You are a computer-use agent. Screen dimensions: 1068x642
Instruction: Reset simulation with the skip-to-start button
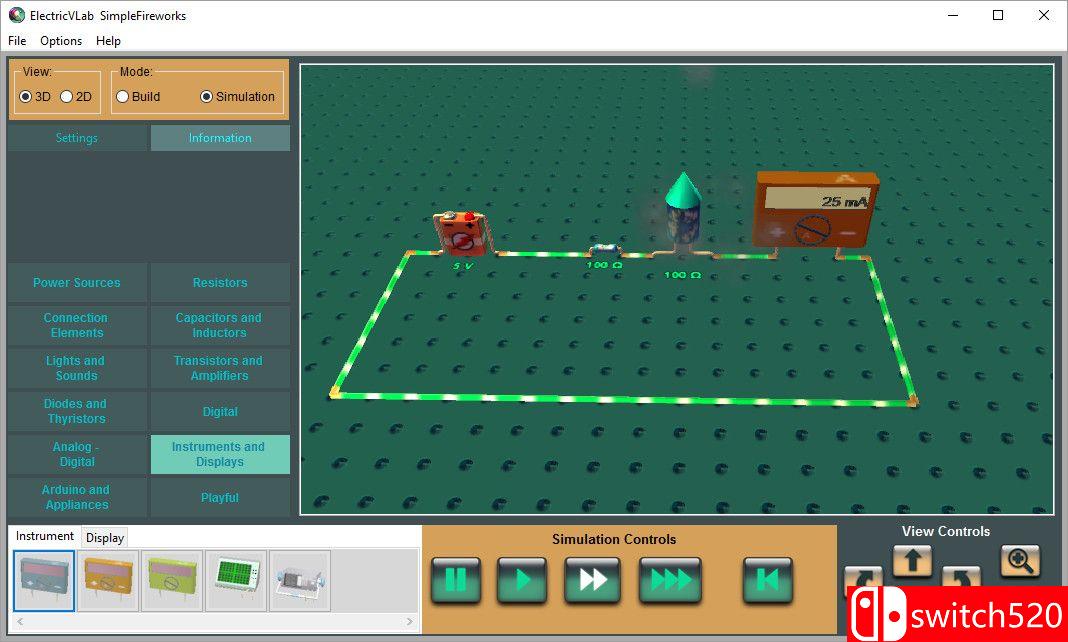[767, 580]
